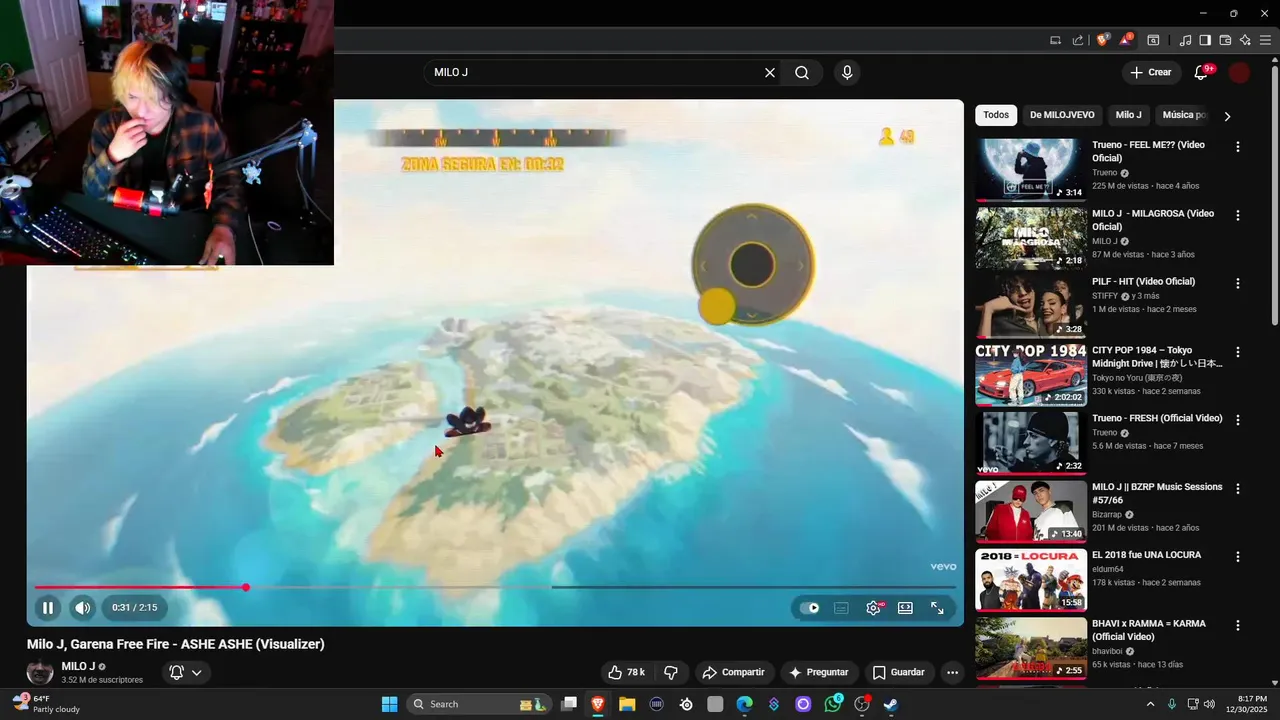Viewport: 1280px width, 720px height.
Task: Click the Brave Shields lion icon
Action: [1103, 40]
